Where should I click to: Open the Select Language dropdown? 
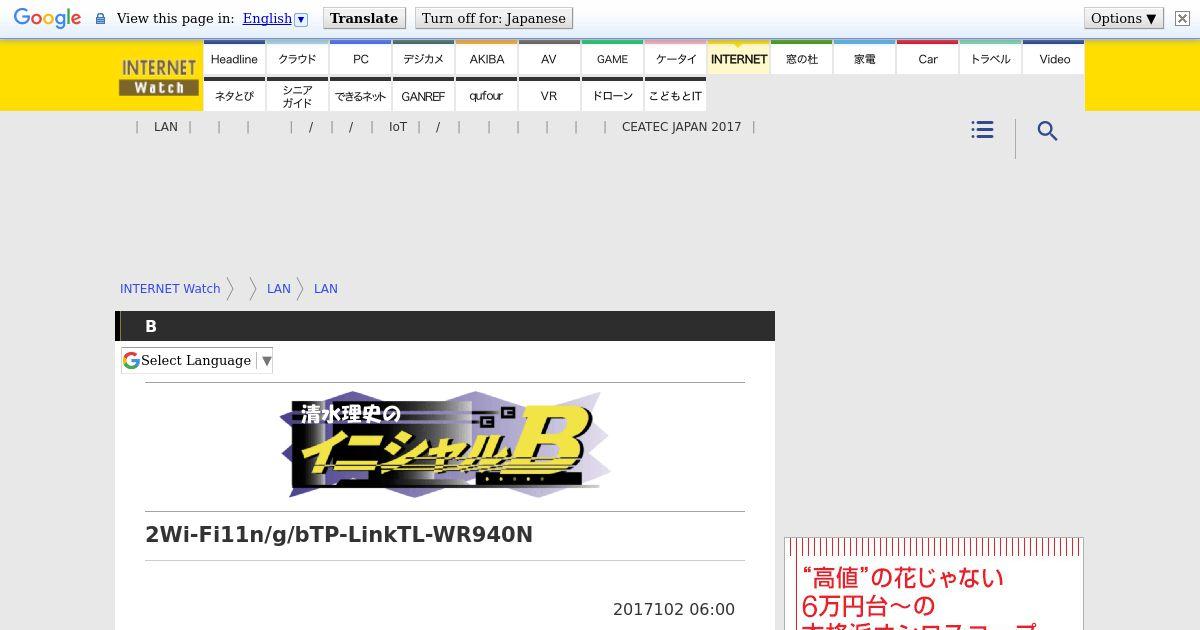(x=197, y=360)
